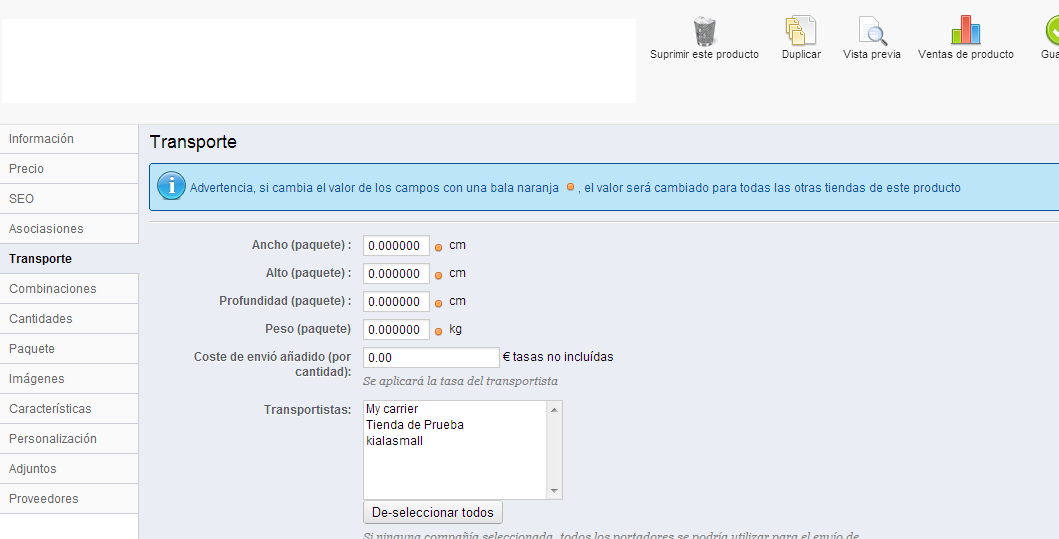The height and width of the screenshot is (539, 1059).
Task: Click the Duplicar product icon
Action: point(801,31)
